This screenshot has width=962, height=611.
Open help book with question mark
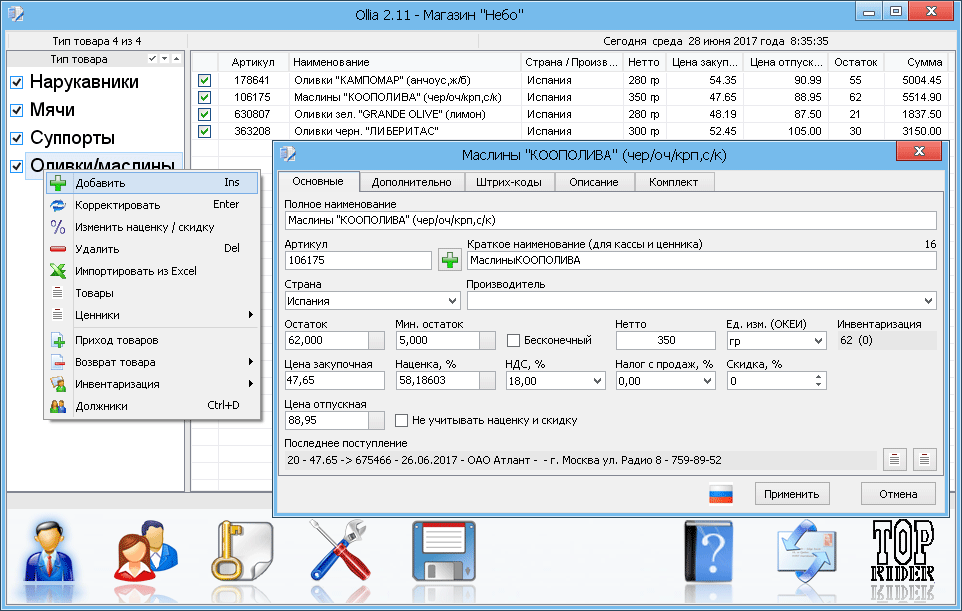(x=709, y=552)
